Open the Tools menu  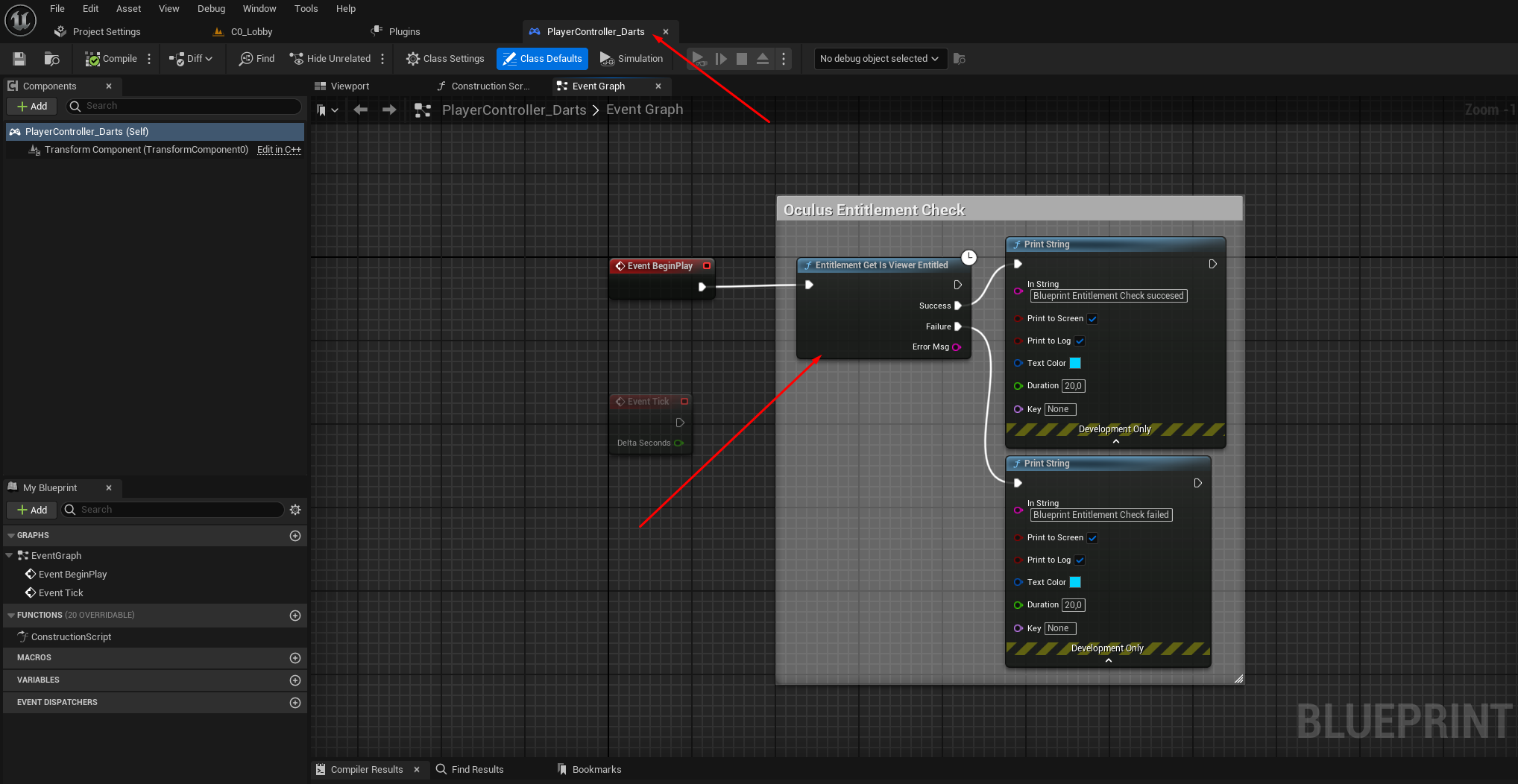coord(306,8)
